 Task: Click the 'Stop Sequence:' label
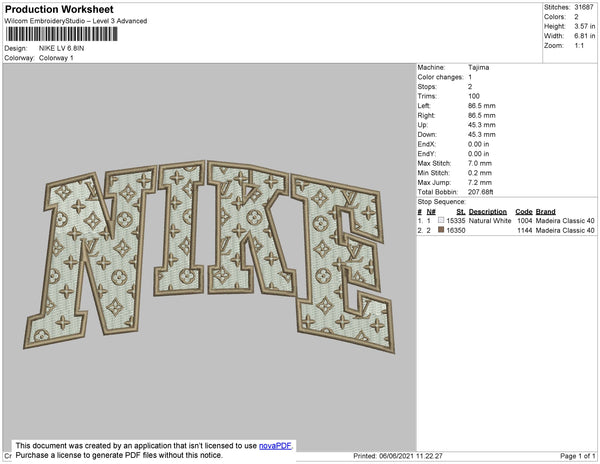(442, 202)
